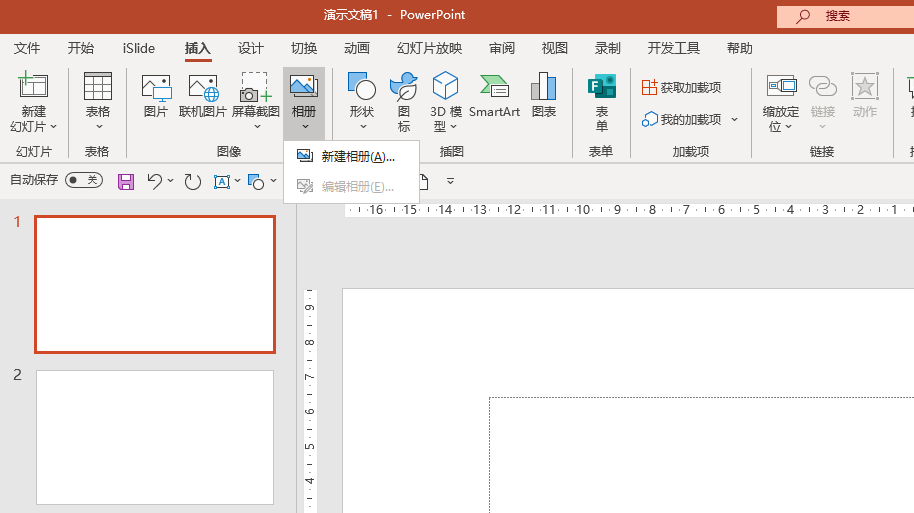Screen dimensions: 914x513
Task: Click the New Slide icon
Action: point(33,85)
